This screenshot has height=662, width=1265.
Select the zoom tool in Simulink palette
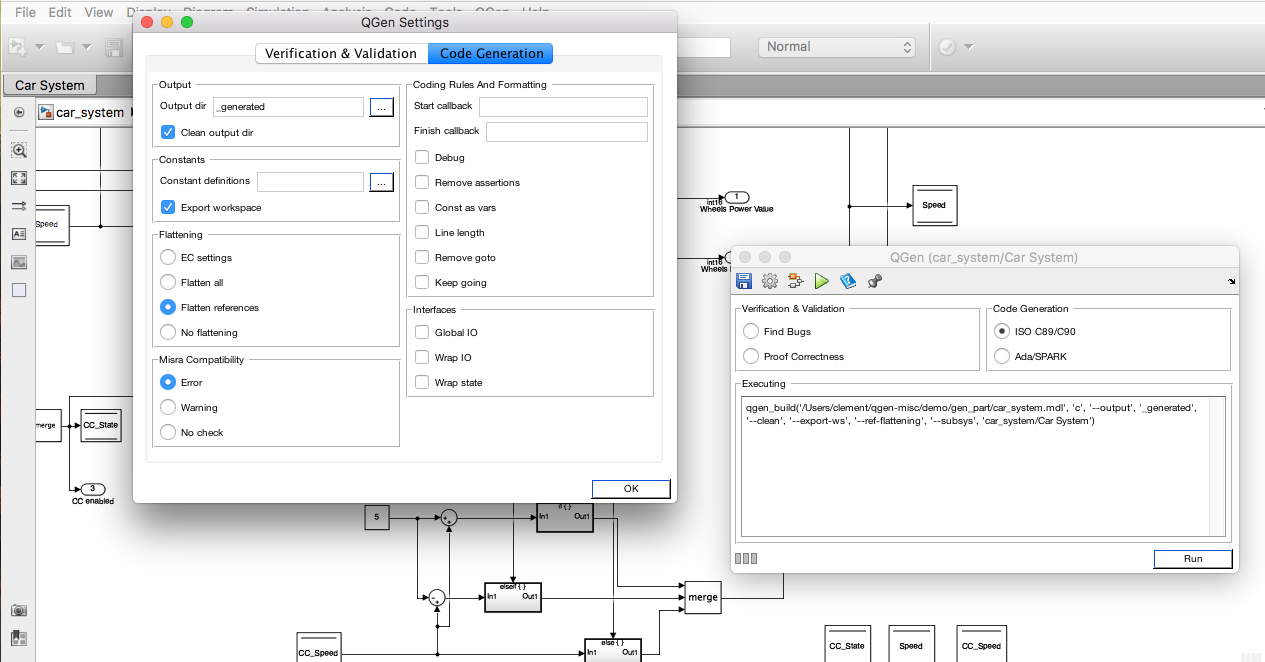click(19, 150)
